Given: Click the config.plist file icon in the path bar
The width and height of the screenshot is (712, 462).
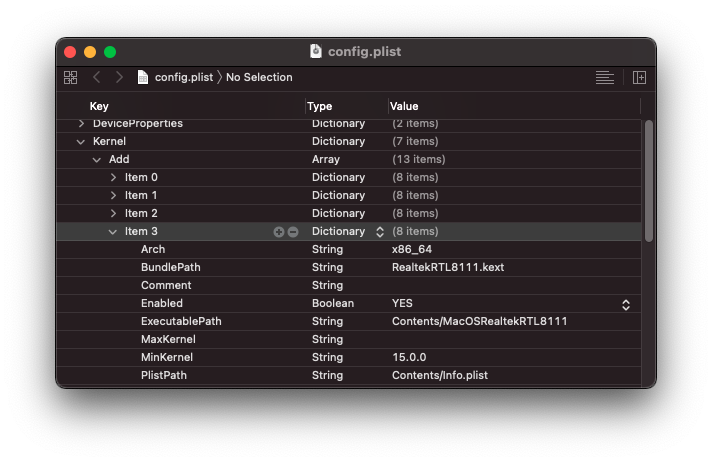Looking at the screenshot, I should [x=143, y=77].
